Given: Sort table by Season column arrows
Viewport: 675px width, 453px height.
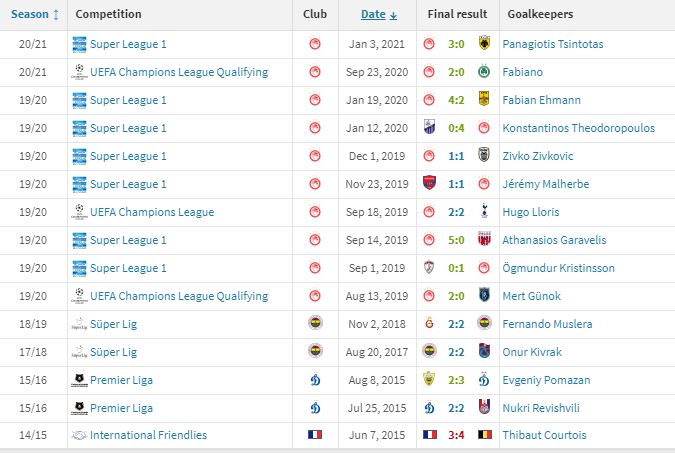Looking at the screenshot, I should 56,15.
